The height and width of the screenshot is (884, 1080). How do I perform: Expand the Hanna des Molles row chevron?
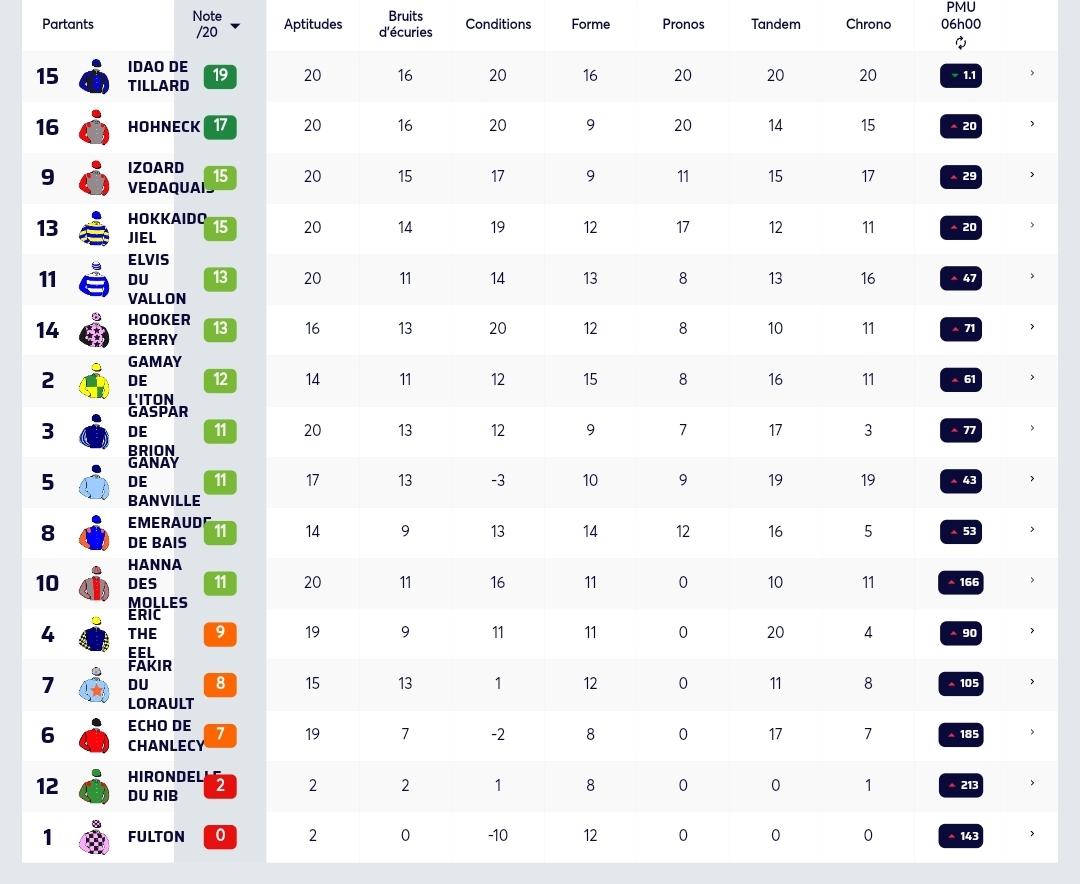click(x=1032, y=580)
